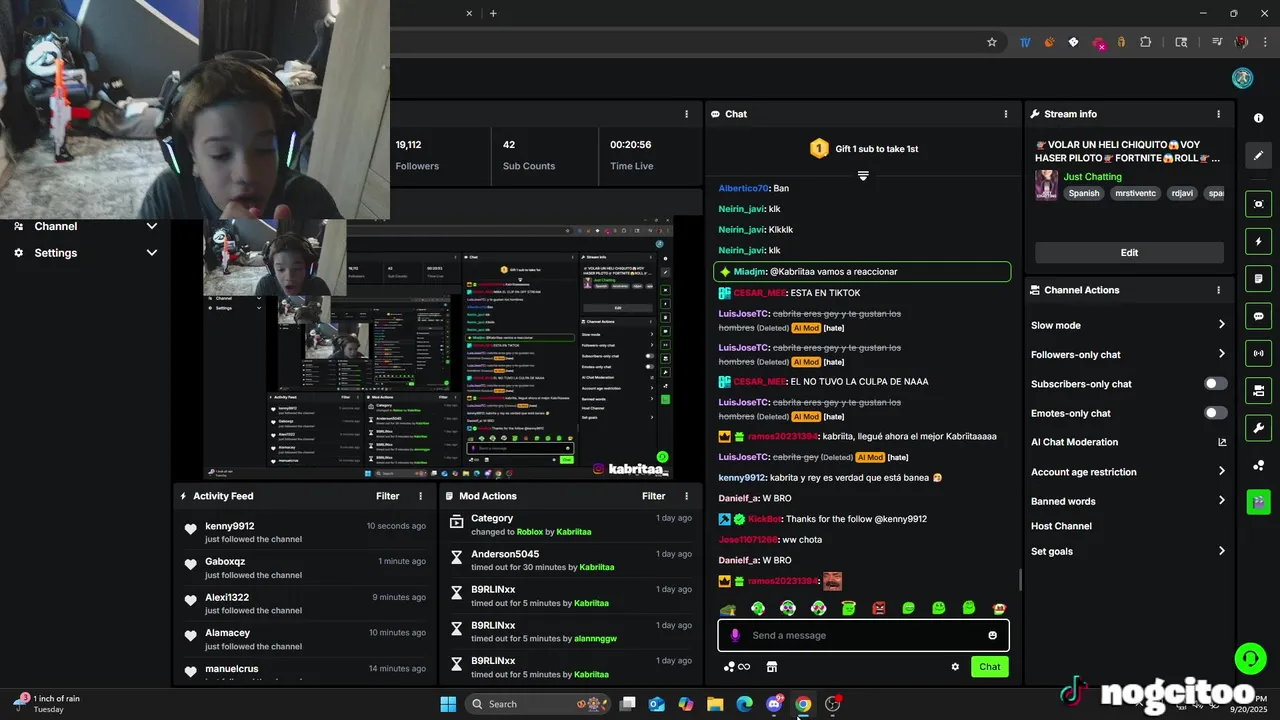Toggle the channel actions panel icon
The width and height of the screenshot is (1280, 720).
click(1258, 390)
